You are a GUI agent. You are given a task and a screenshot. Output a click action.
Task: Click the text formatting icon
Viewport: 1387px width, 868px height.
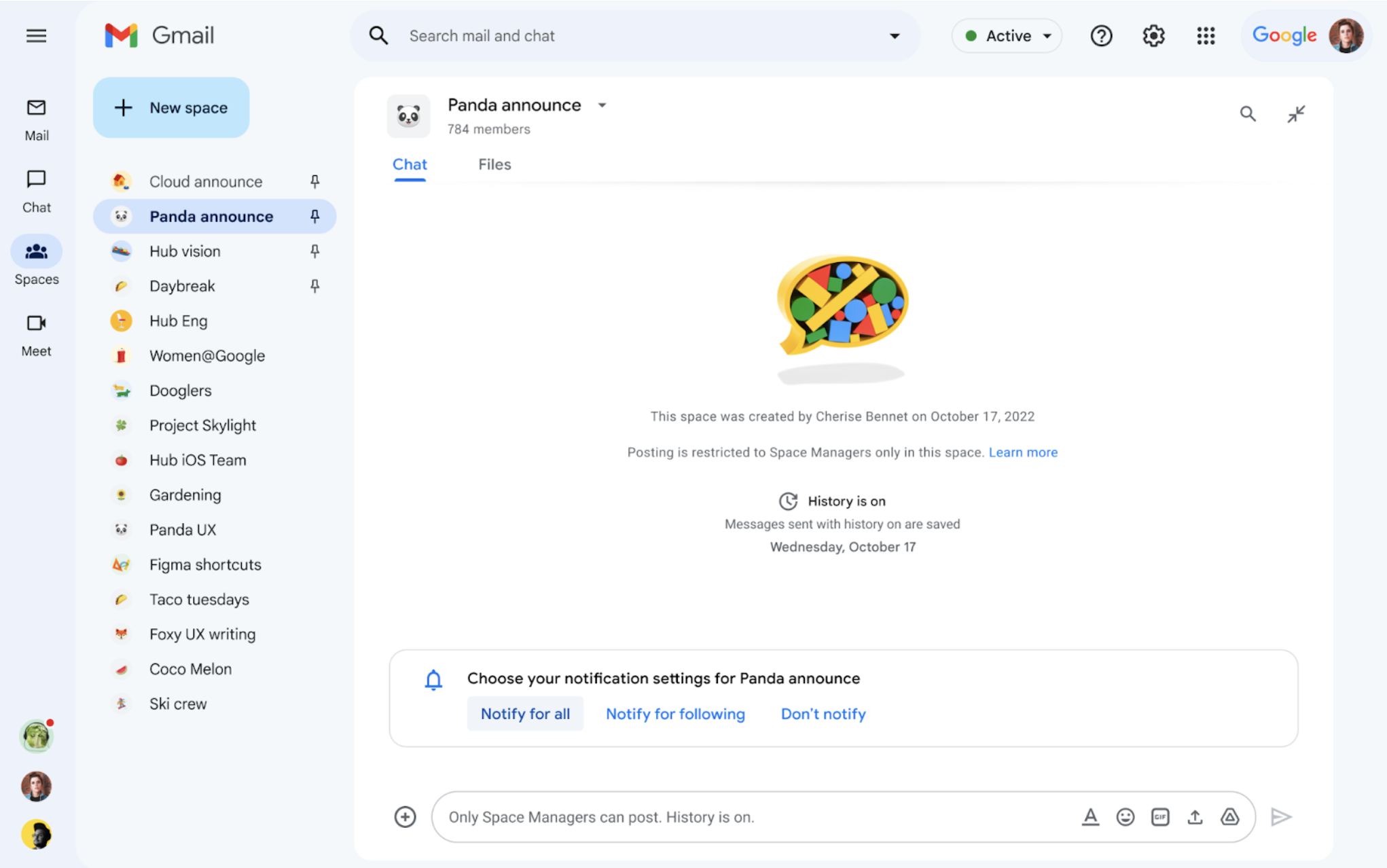tap(1090, 817)
